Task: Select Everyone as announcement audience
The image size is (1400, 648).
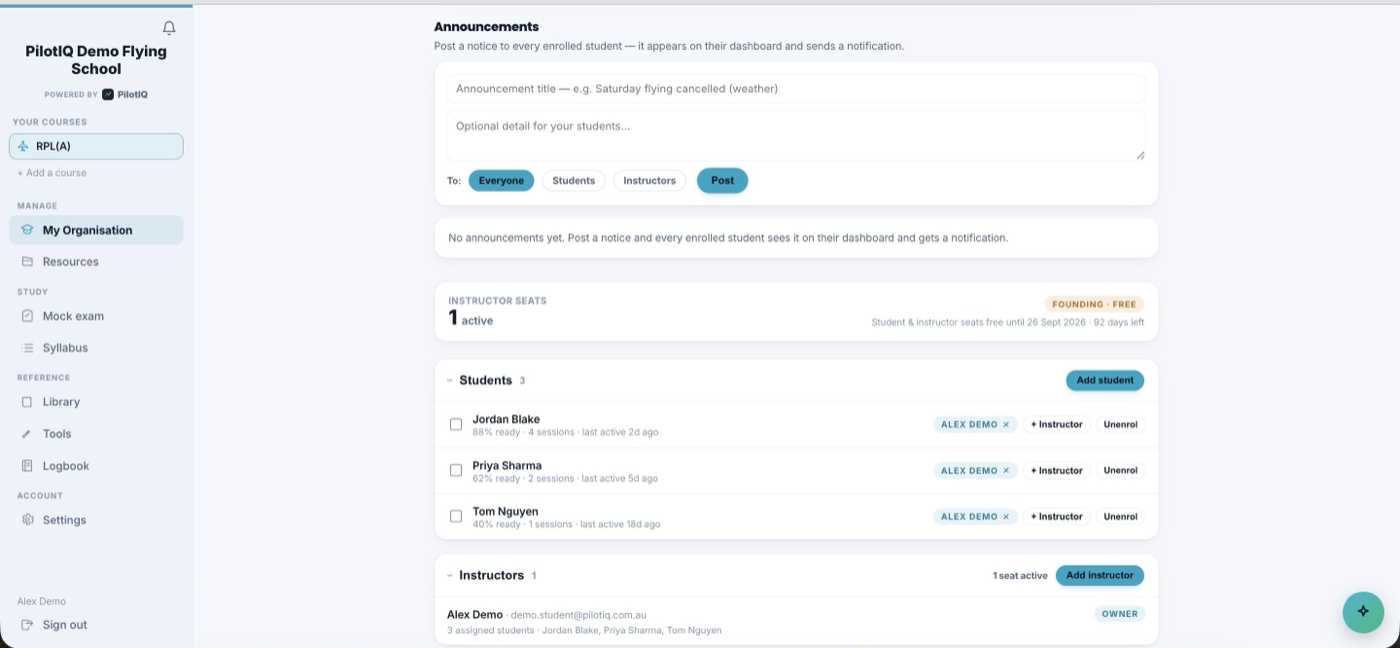Action: tap(501, 181)
